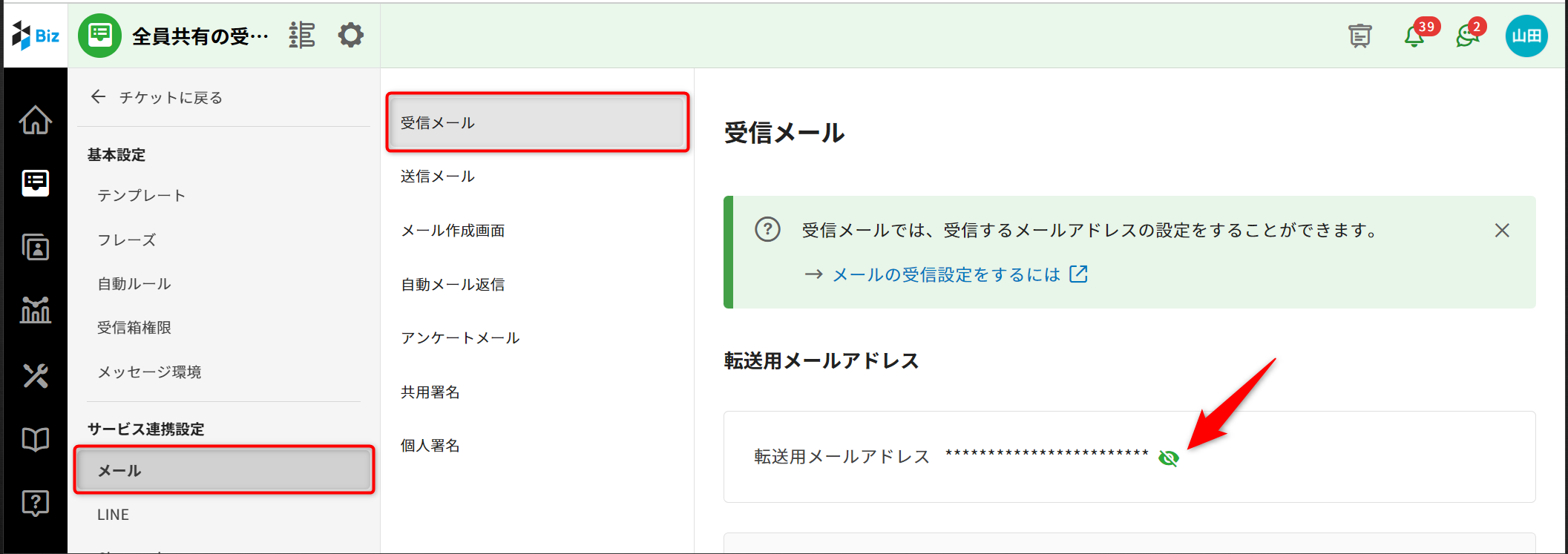Open notifications bell with 39 badge
The height and width of the screenshot is (554, 1568).
point(1414,36)
